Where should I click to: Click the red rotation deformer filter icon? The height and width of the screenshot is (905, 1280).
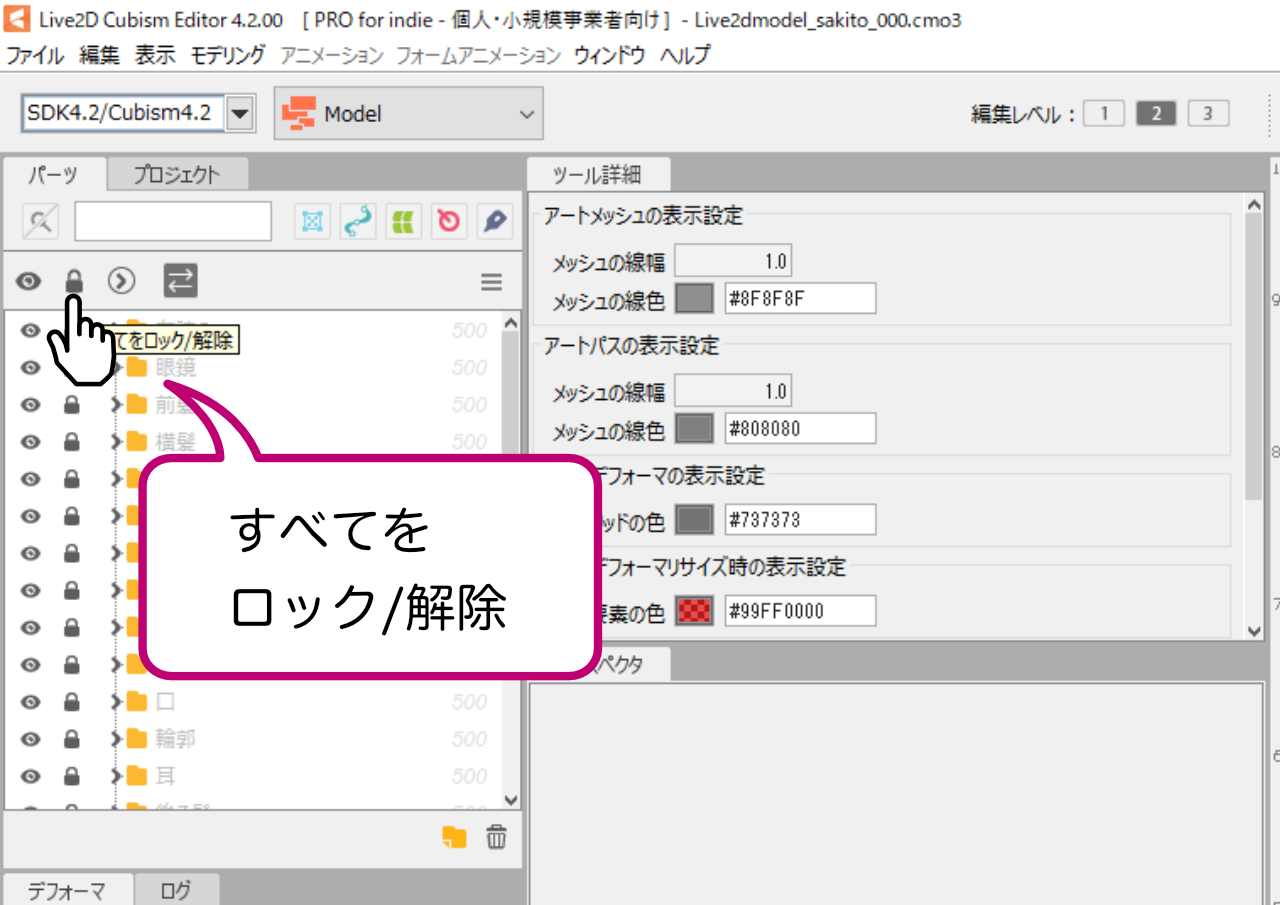449,221
